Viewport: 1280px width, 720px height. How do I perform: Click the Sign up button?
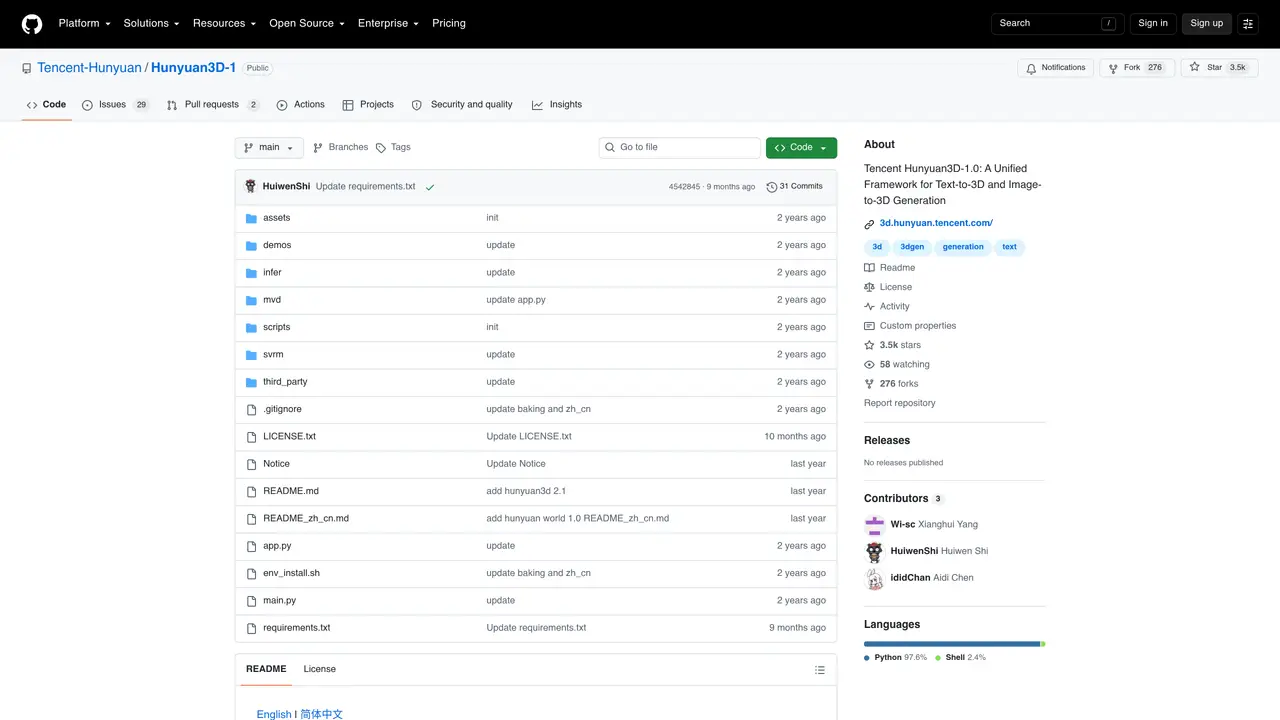[1206, 24]
